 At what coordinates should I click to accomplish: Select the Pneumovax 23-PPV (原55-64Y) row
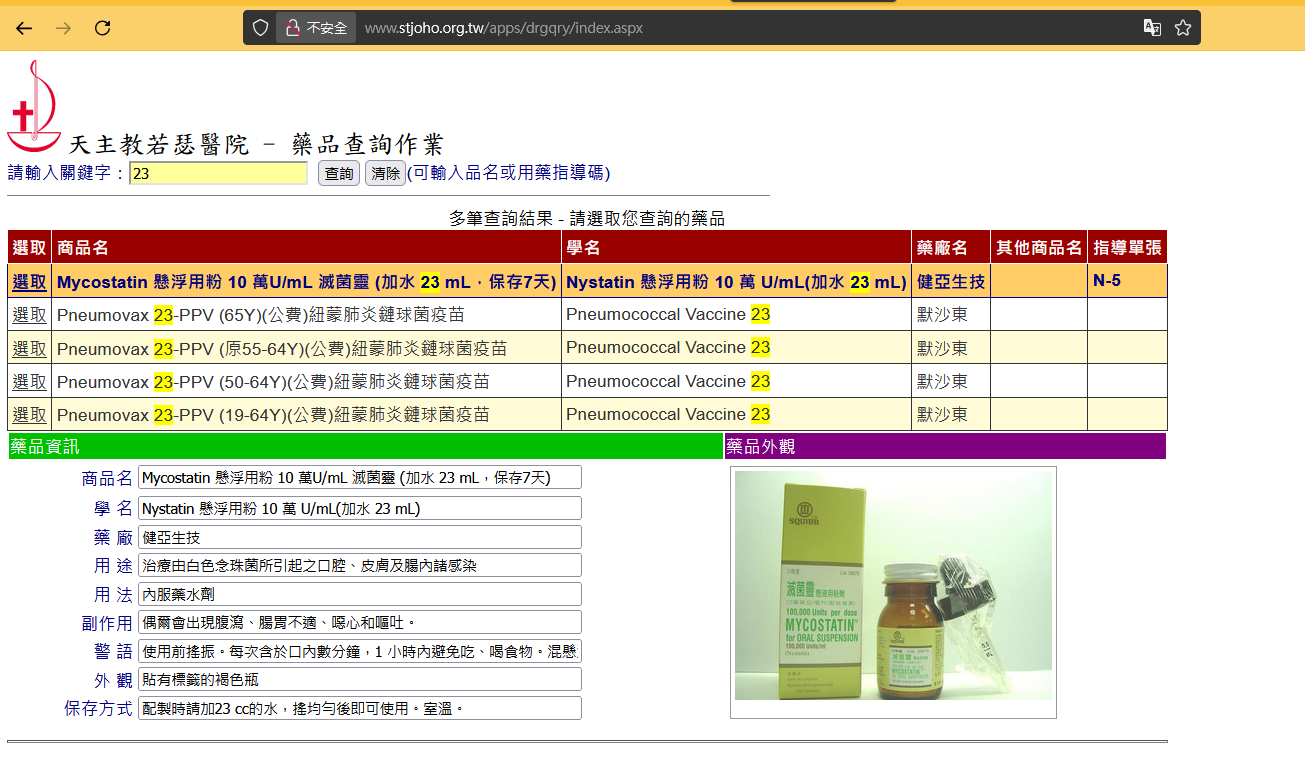(29, 348)
